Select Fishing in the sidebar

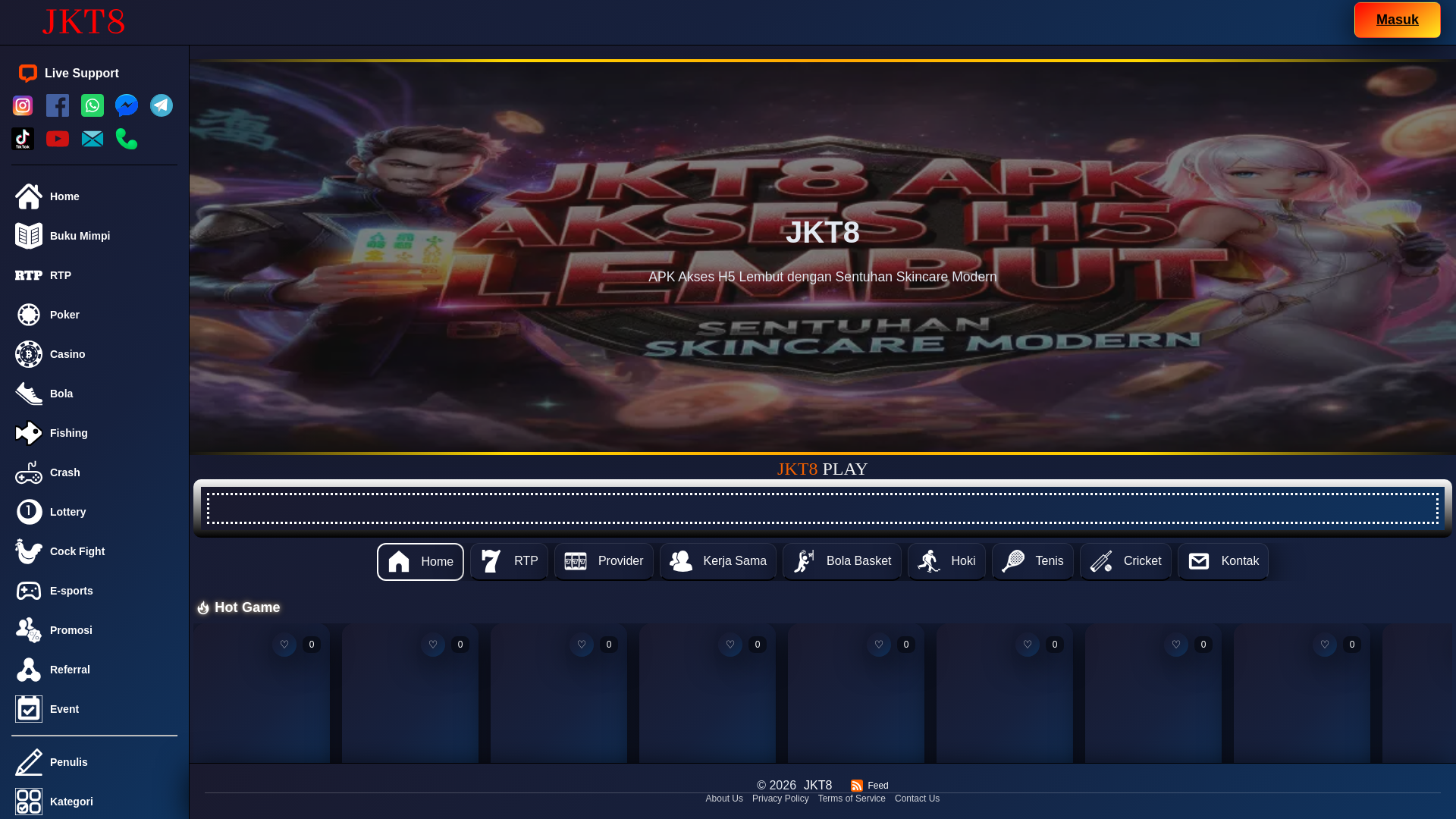point(94,433)
